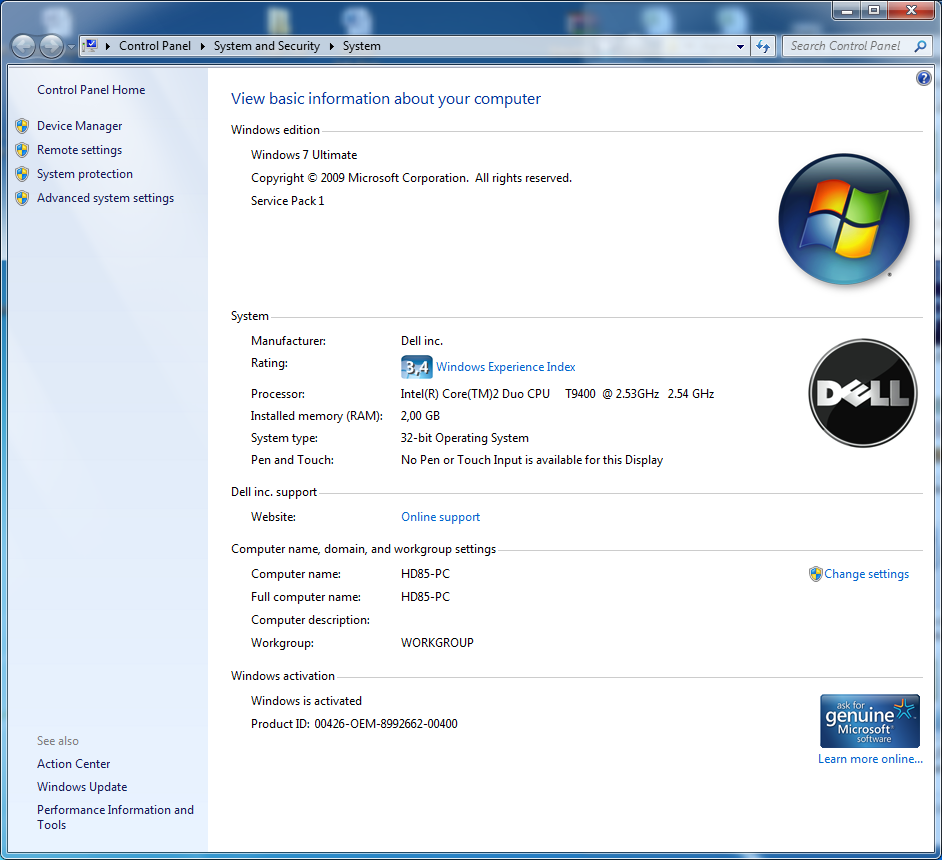Open Performance Information and Tools link

click(x=115, y=817)
